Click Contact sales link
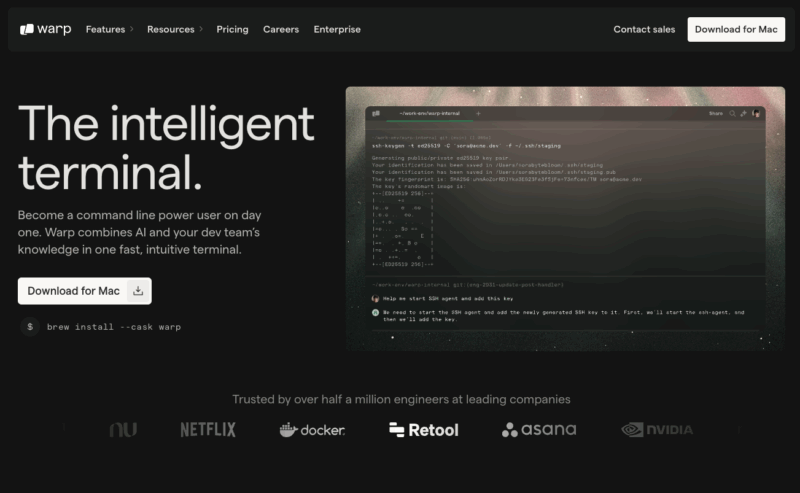The height and width of the screenshot is (493, 800). point(644,29)
